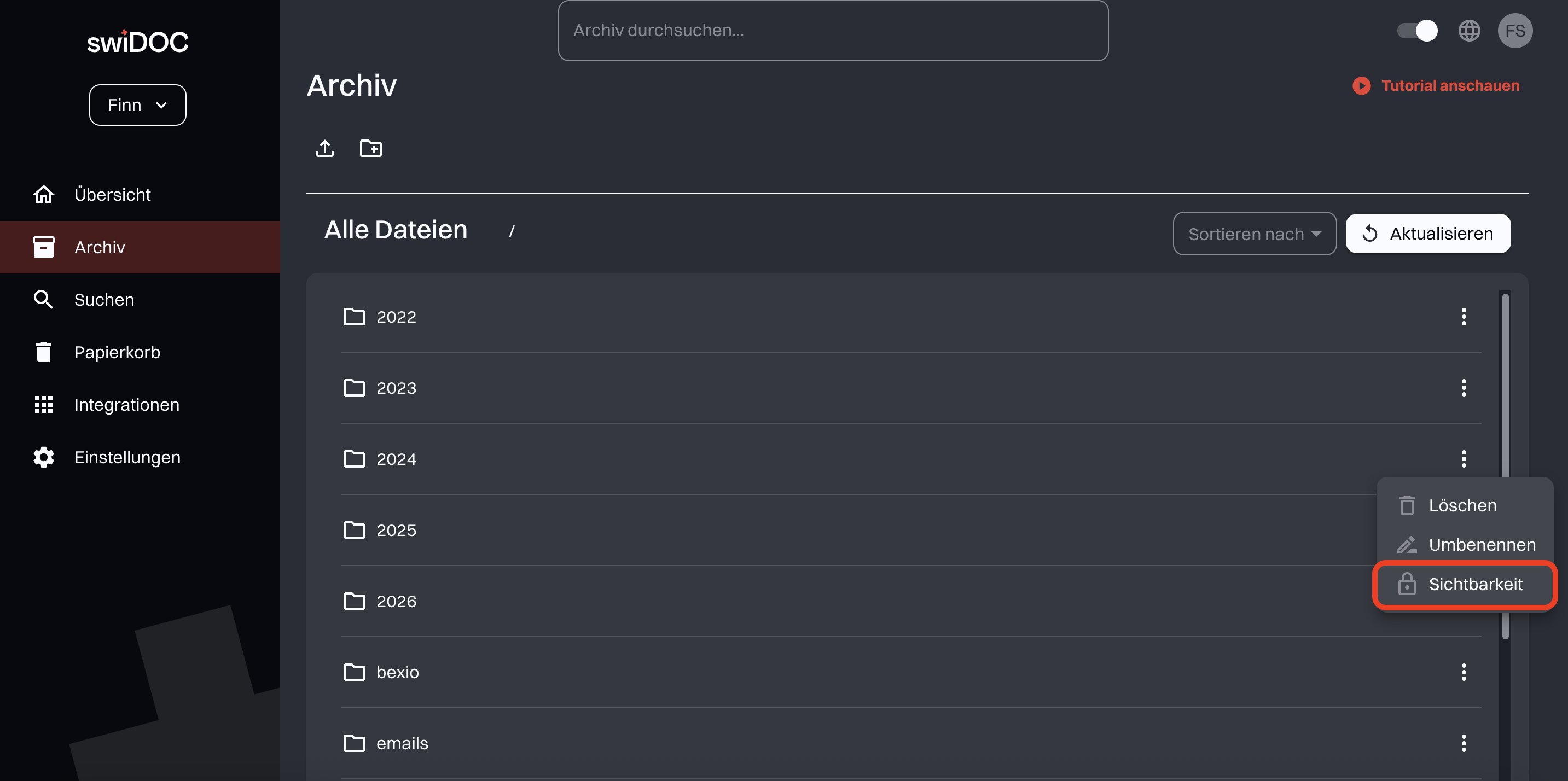The image size is (1568, 781).
Task: Choose Löschen from the context menu
Action: pos(1462,505)
